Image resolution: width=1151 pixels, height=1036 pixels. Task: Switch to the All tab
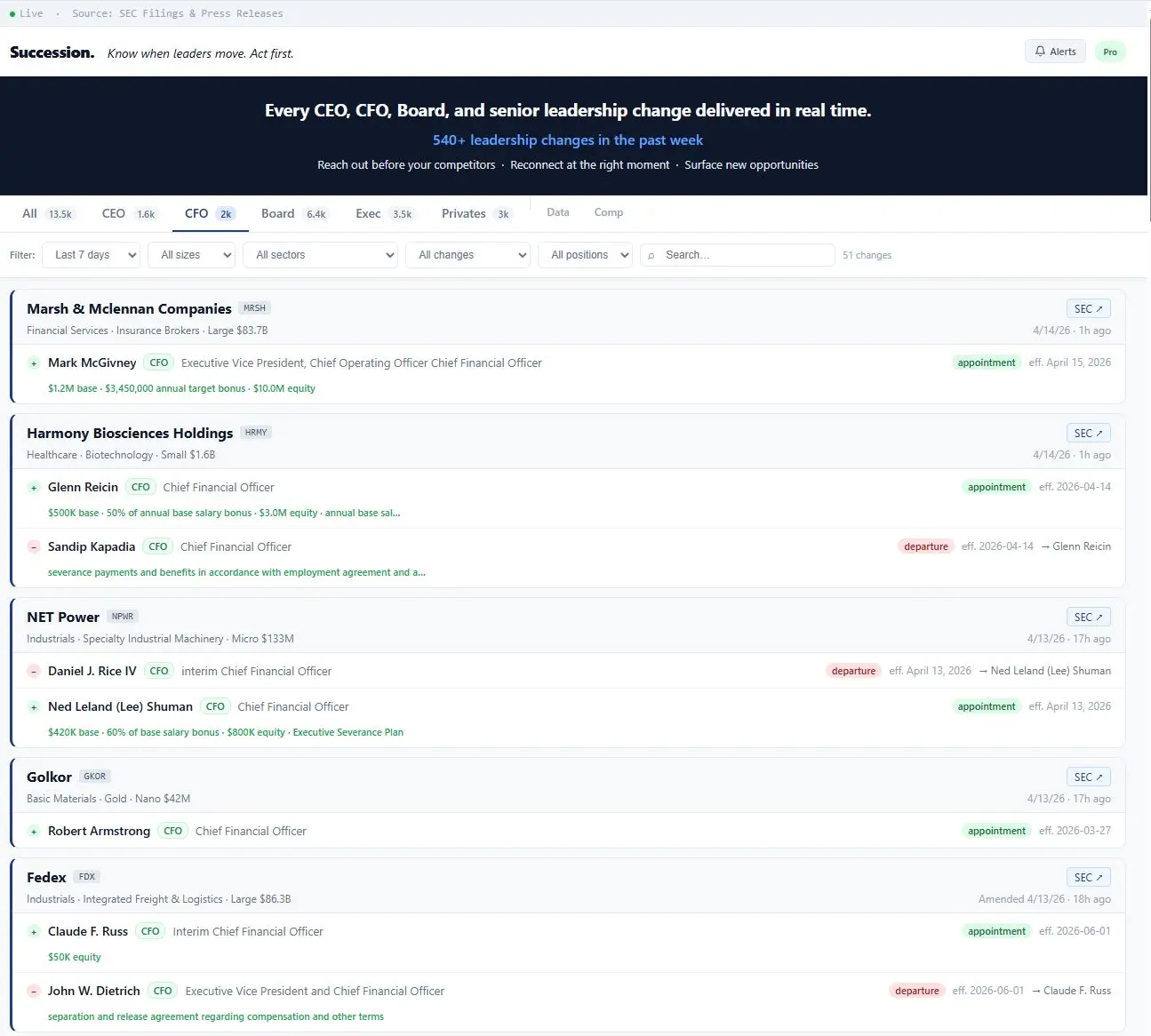click(x=49, y=214)
